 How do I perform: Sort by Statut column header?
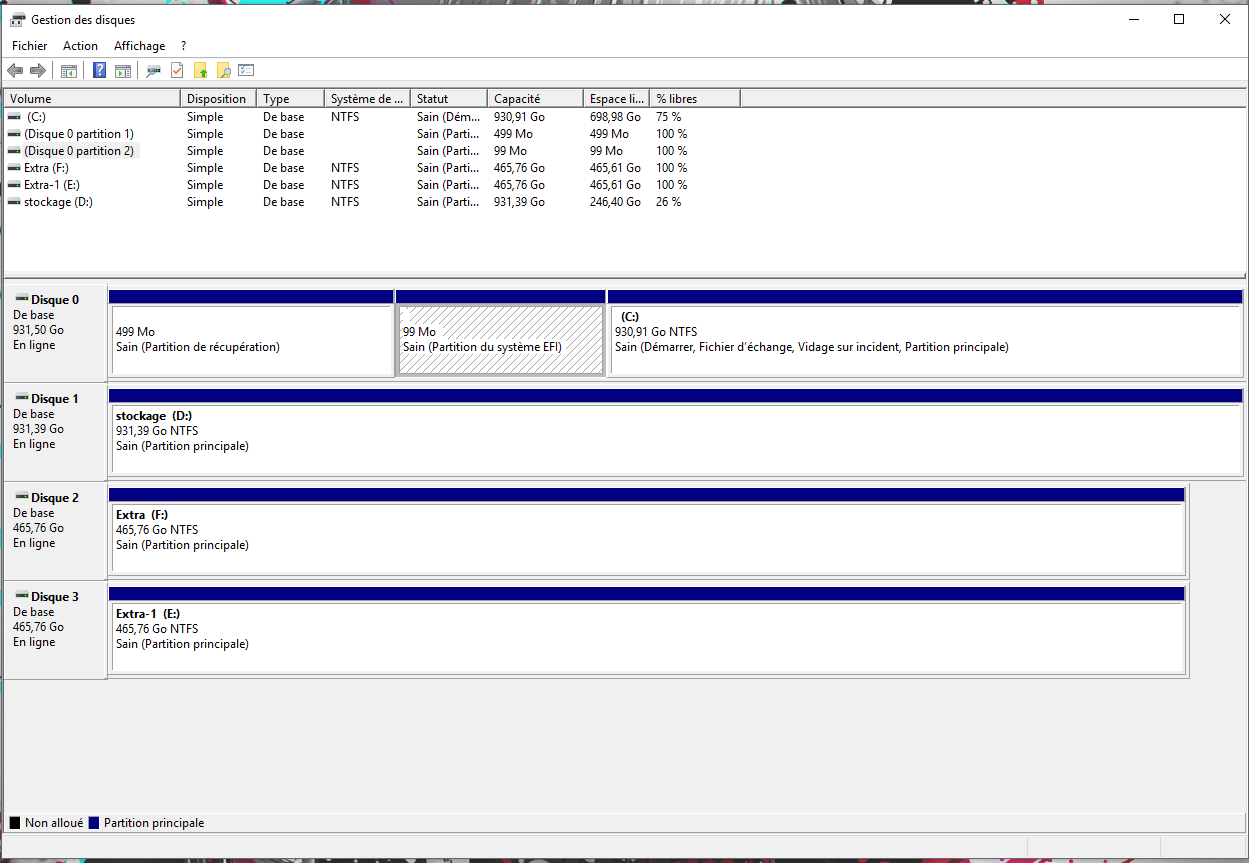click(x=449, y=99)
